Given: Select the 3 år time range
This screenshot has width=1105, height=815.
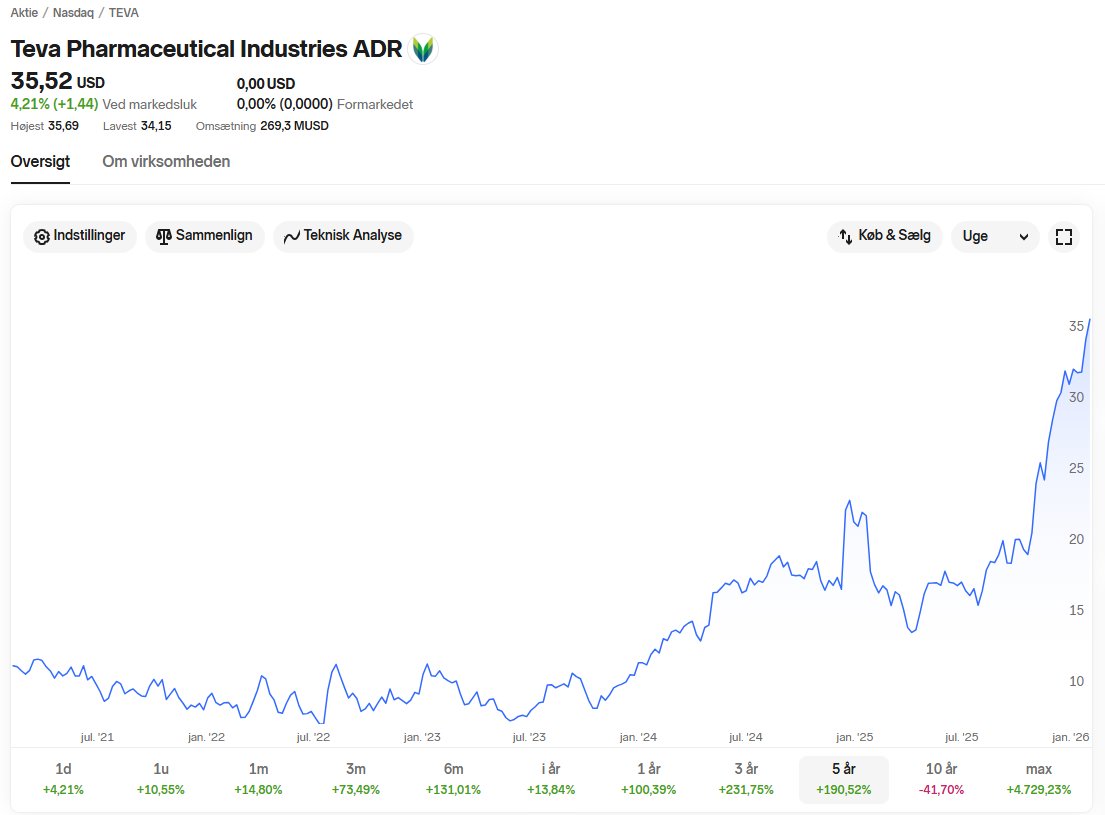Looking at the screenshot, I should click(x=746, y=779).
